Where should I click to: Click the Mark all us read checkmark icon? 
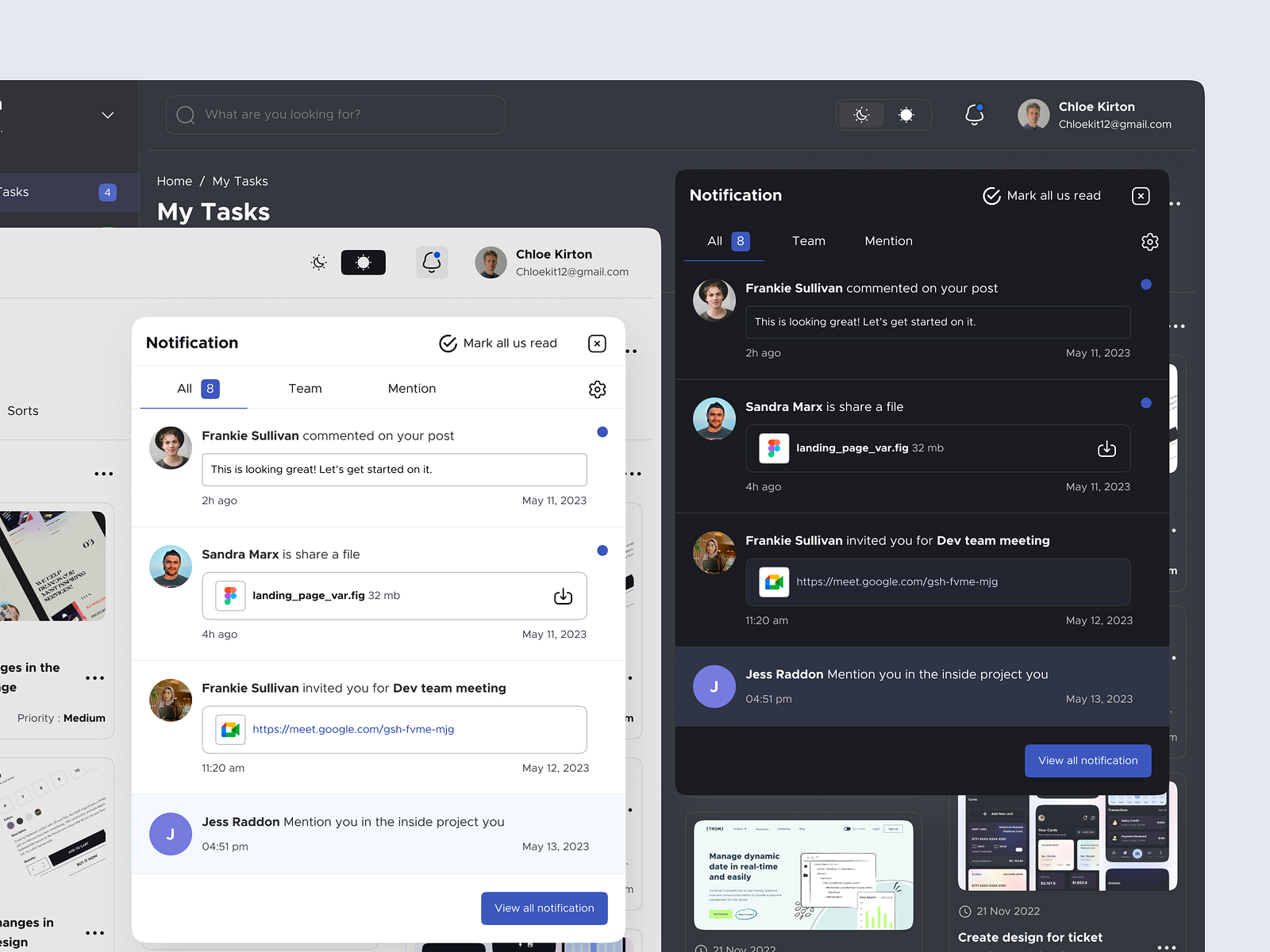pyautogui.click(x=448, y=344)
